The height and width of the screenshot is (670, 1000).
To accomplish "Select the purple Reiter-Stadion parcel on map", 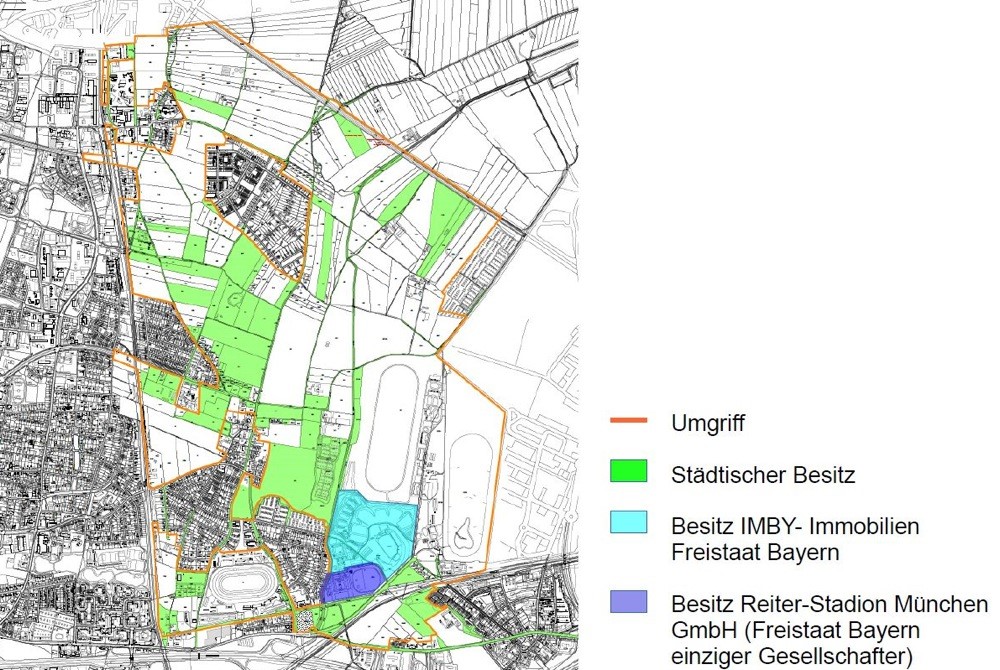I will point(350,582).
